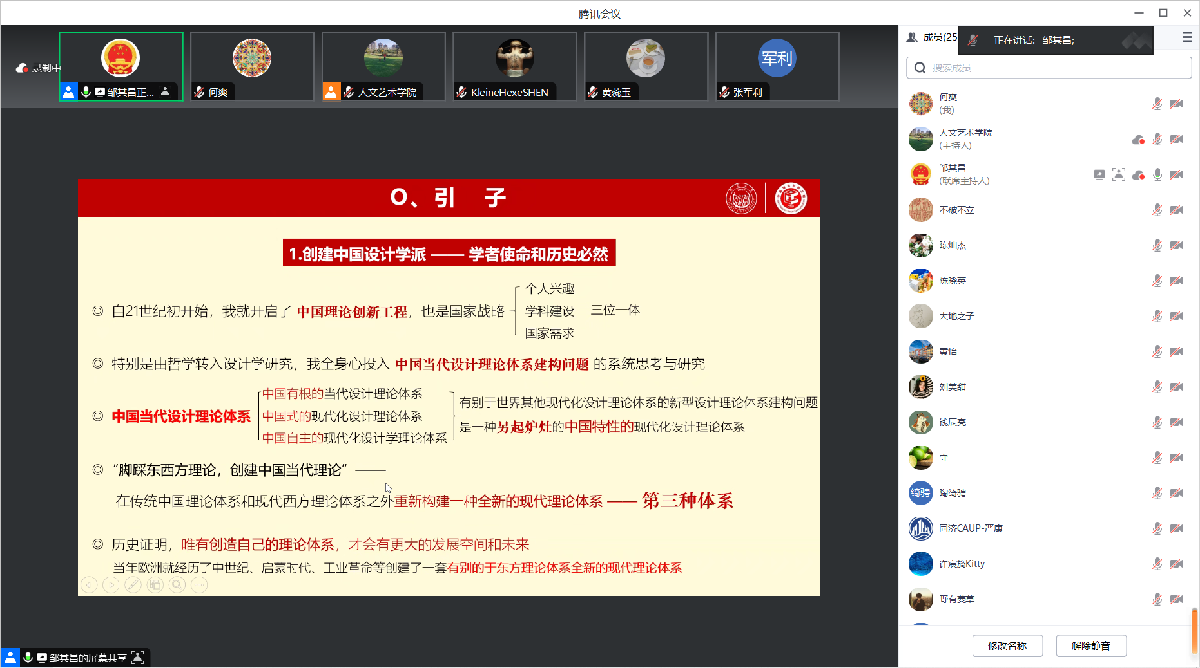Select the KleineHexeSHEN video thumbnail

(515, 65)
